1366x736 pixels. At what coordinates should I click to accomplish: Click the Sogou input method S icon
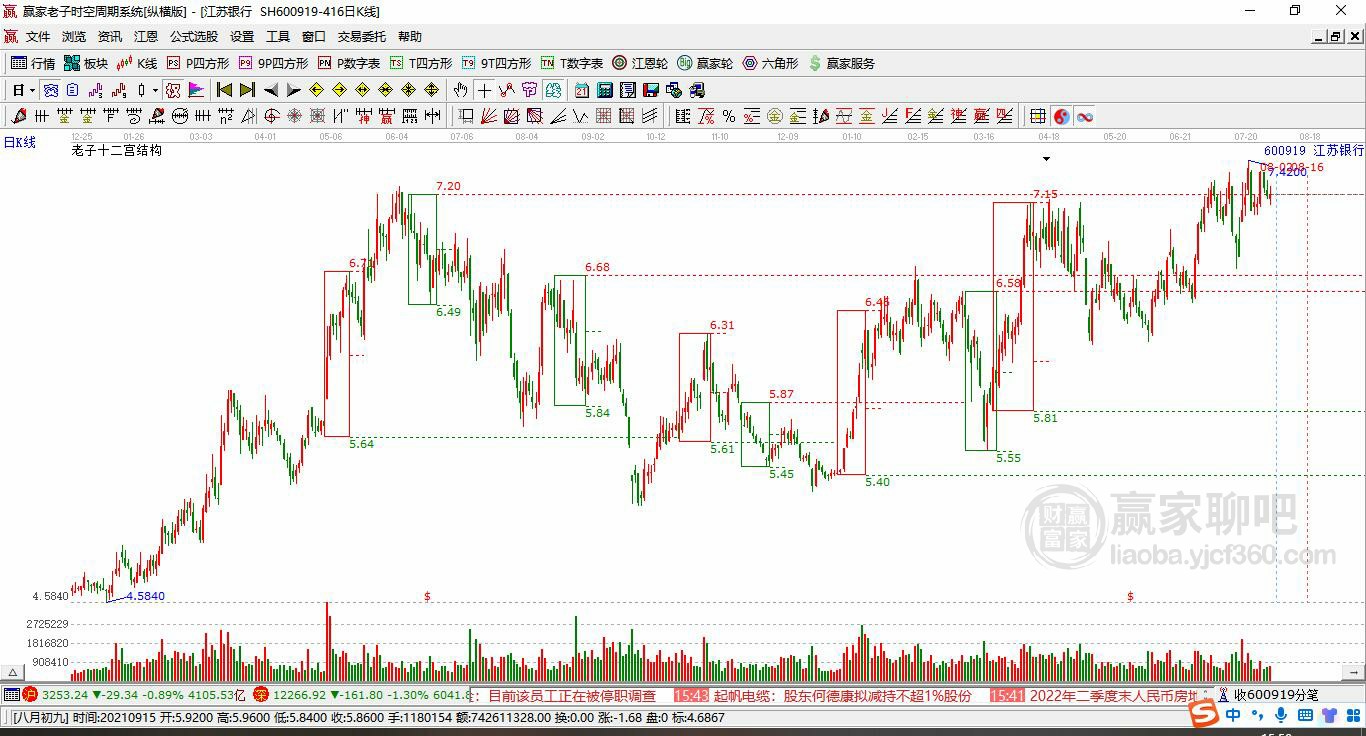[1205, 715]
